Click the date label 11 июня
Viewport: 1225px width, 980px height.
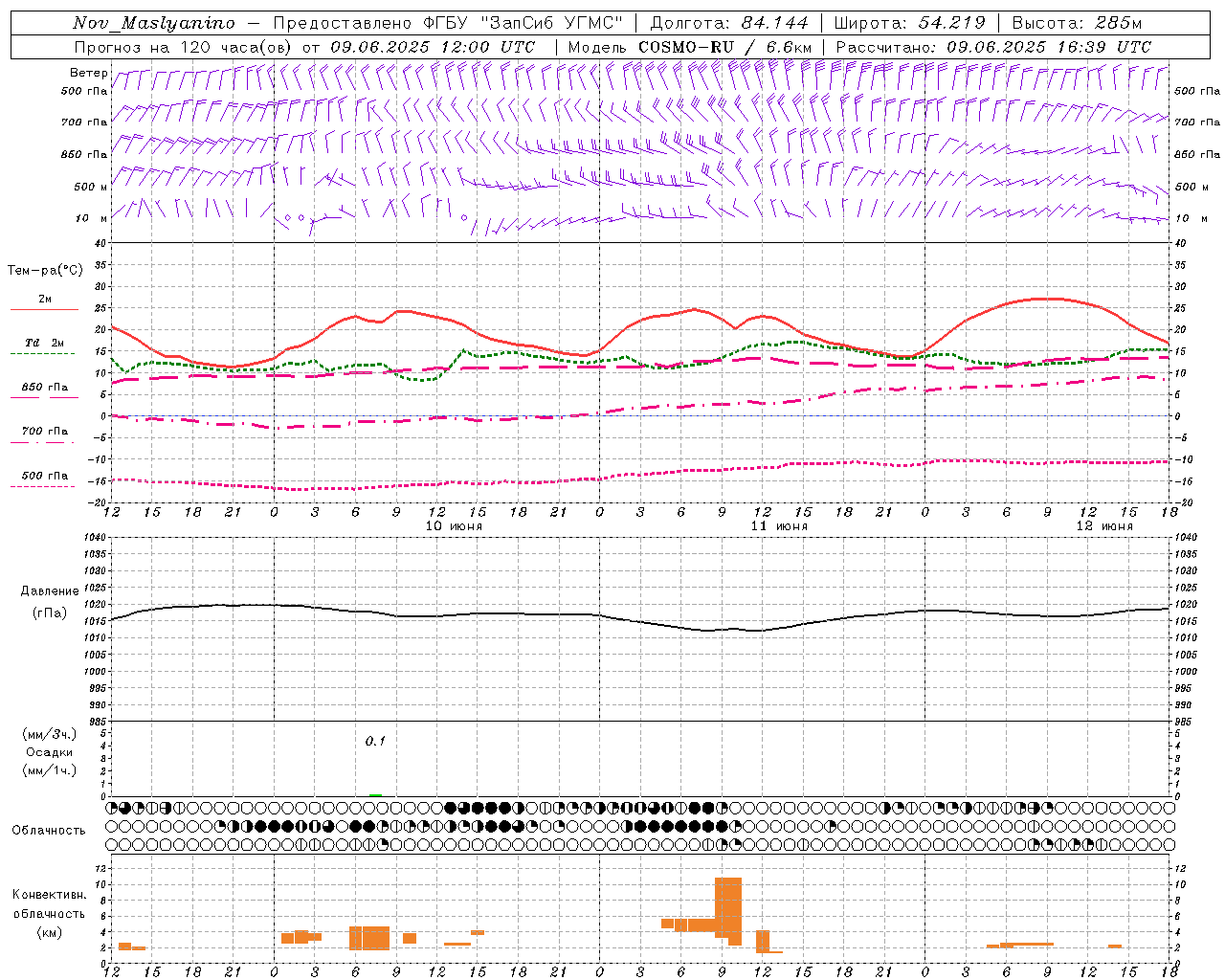(x=779, y=526)
